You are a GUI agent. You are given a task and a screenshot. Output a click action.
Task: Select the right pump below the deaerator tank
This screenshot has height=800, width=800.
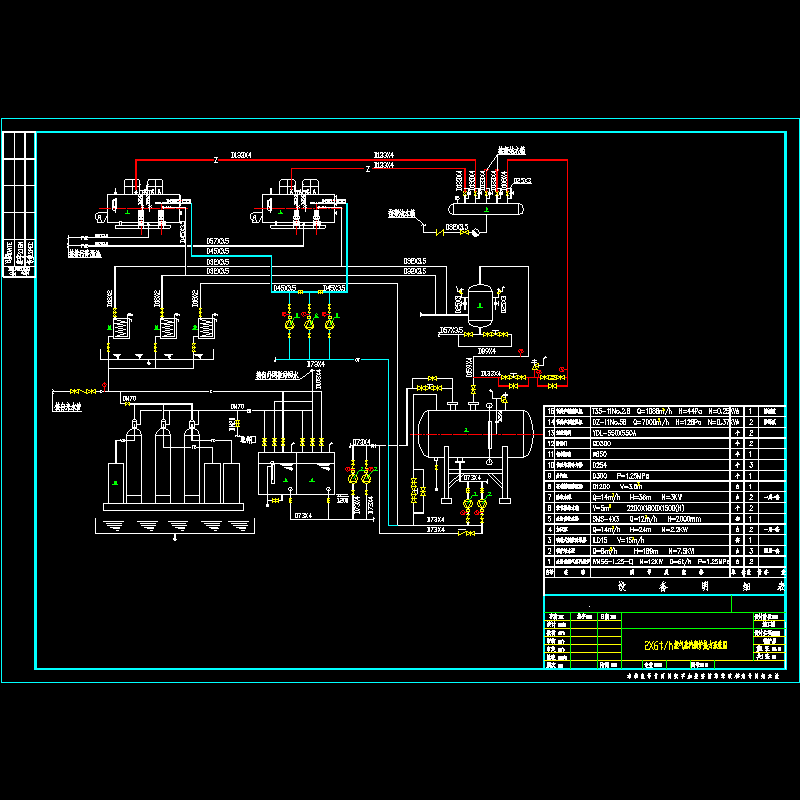(482, 504)
